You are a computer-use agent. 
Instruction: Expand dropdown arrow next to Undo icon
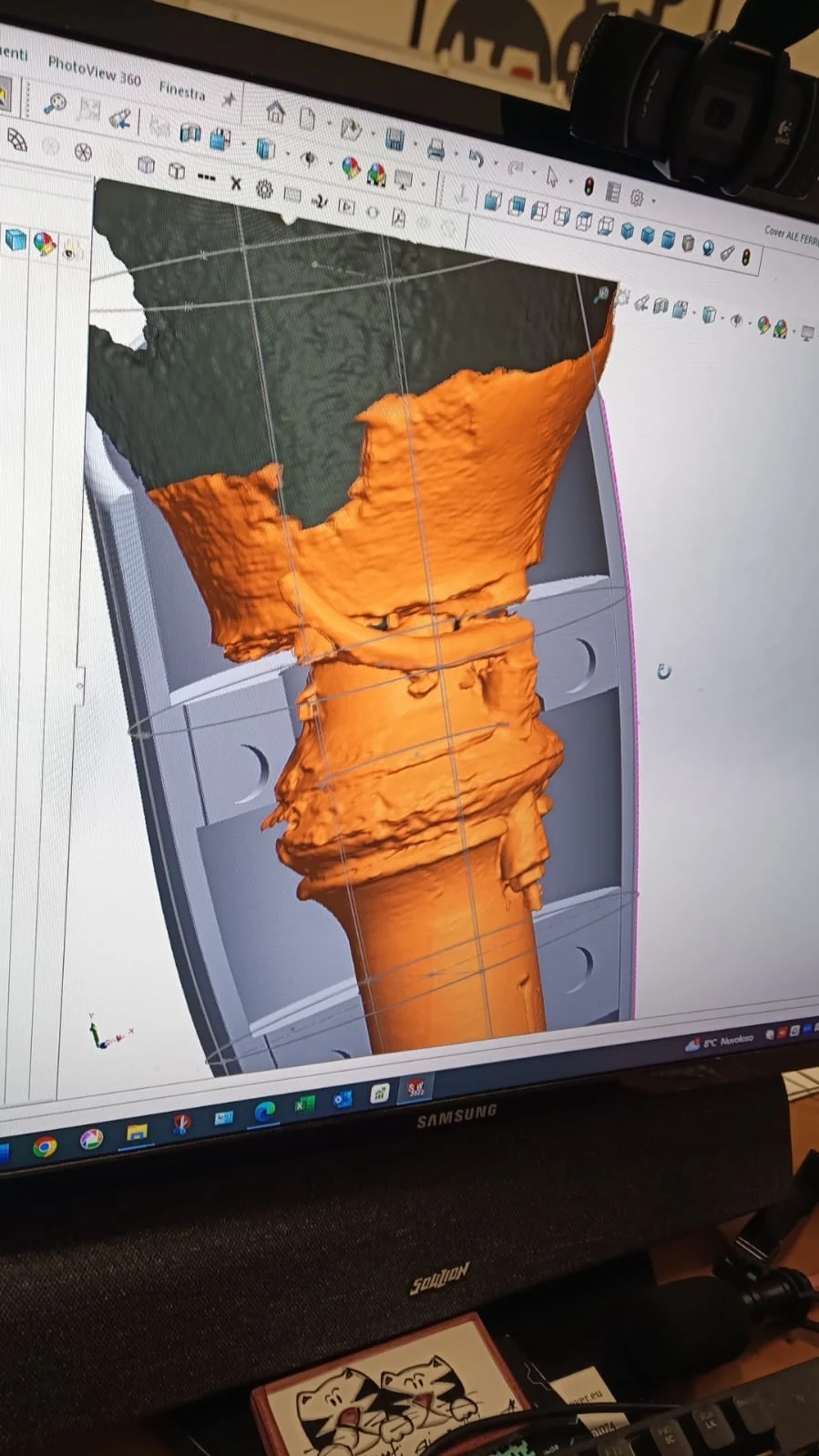(496, 163)
